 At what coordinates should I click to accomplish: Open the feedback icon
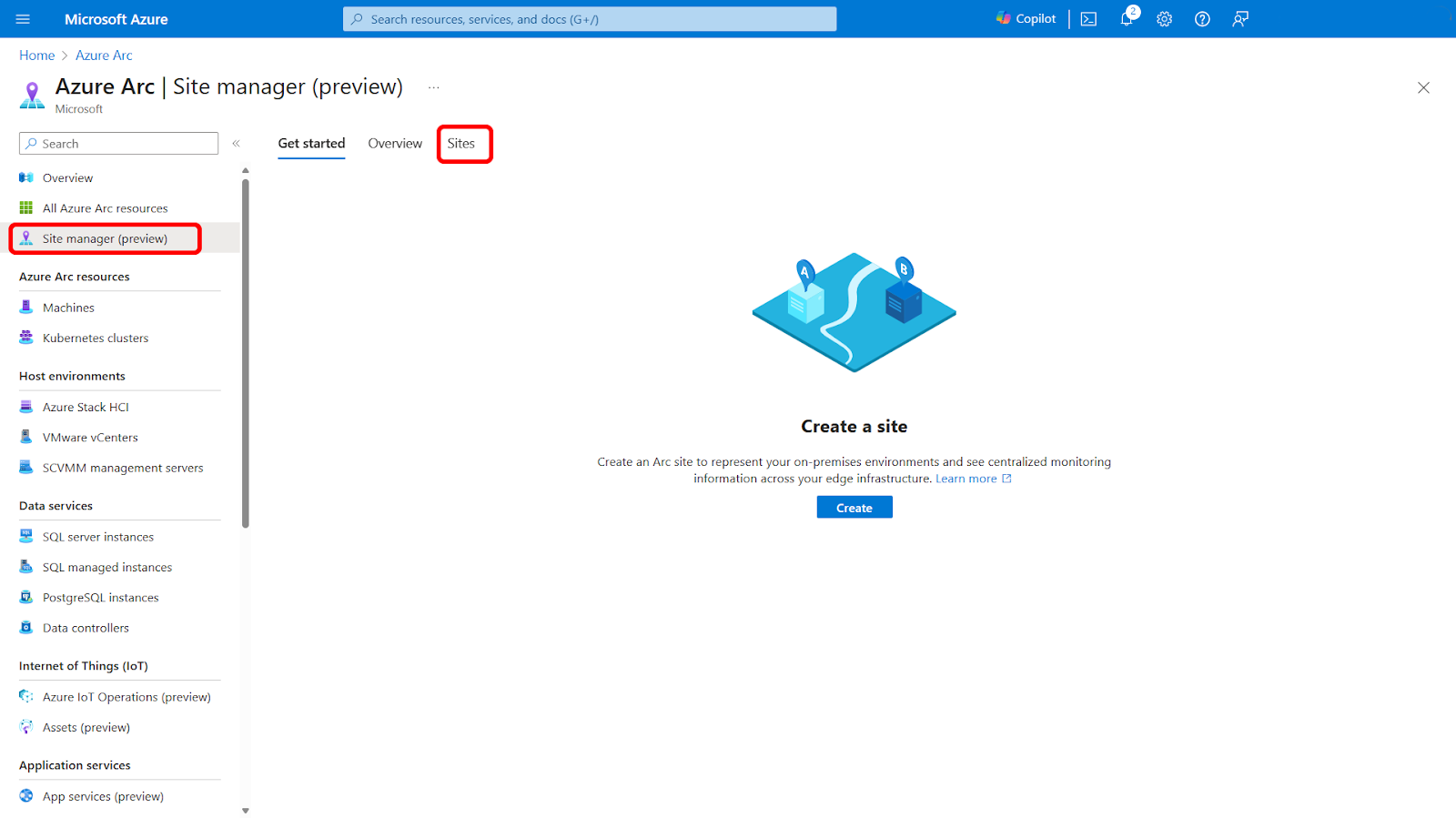point(1240,19)
